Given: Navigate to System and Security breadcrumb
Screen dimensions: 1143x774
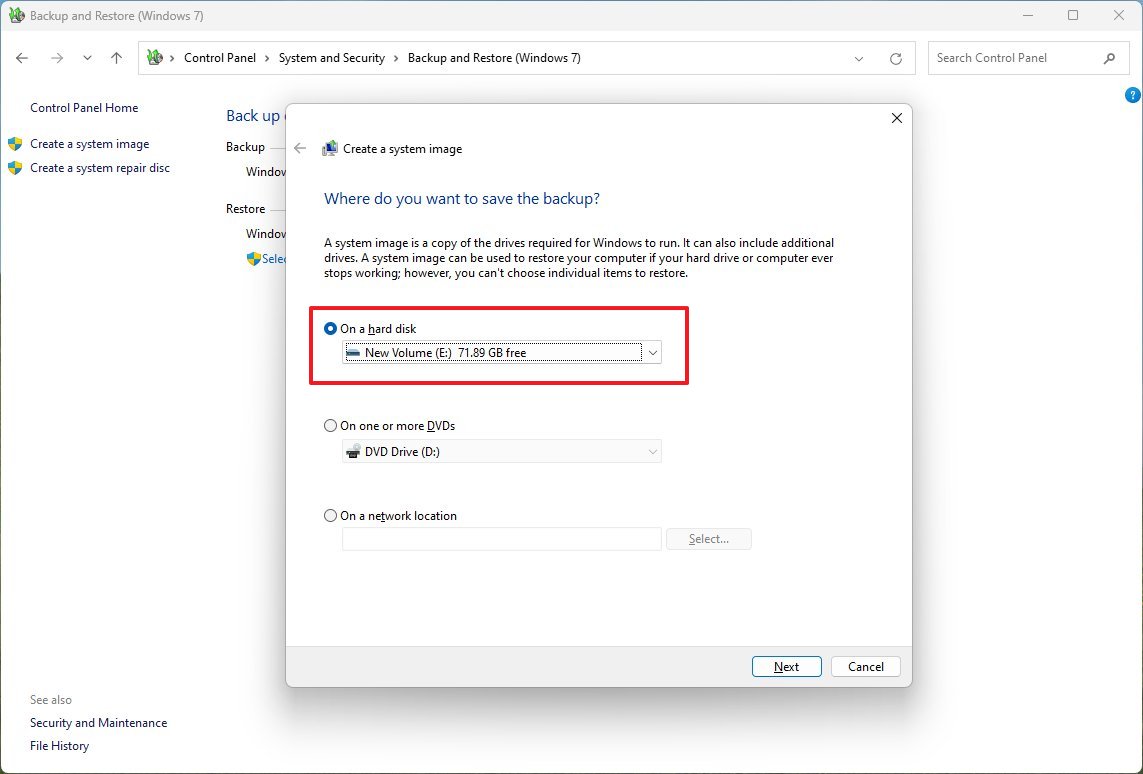Looking at the screenshot, I should tap(332, 58).
